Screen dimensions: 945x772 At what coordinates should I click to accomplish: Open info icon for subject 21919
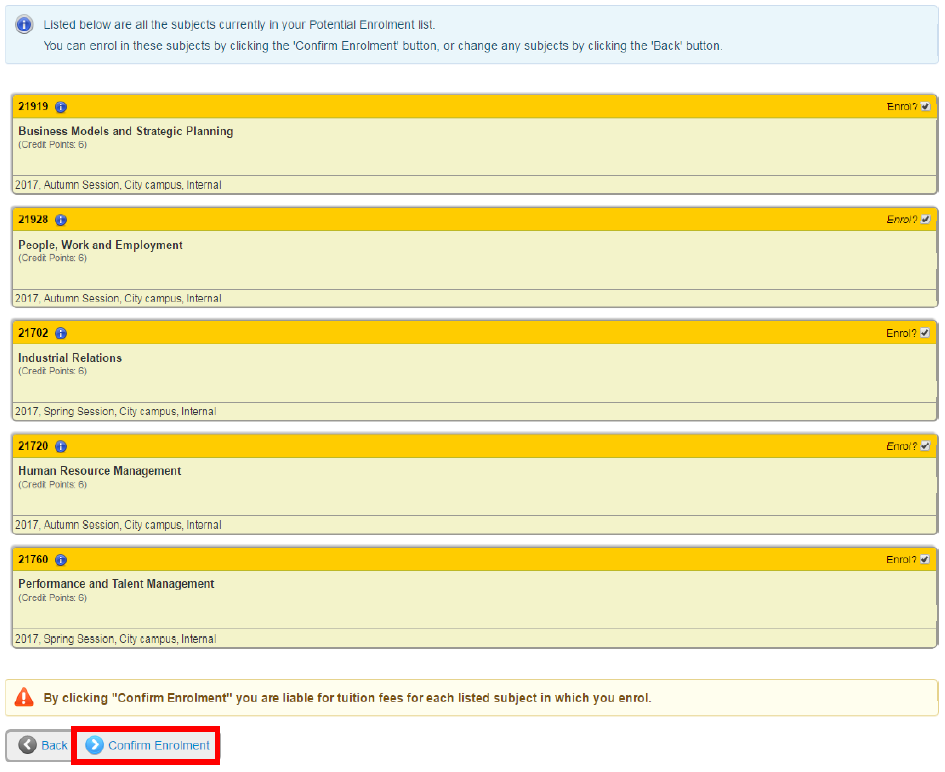point(61,107)
